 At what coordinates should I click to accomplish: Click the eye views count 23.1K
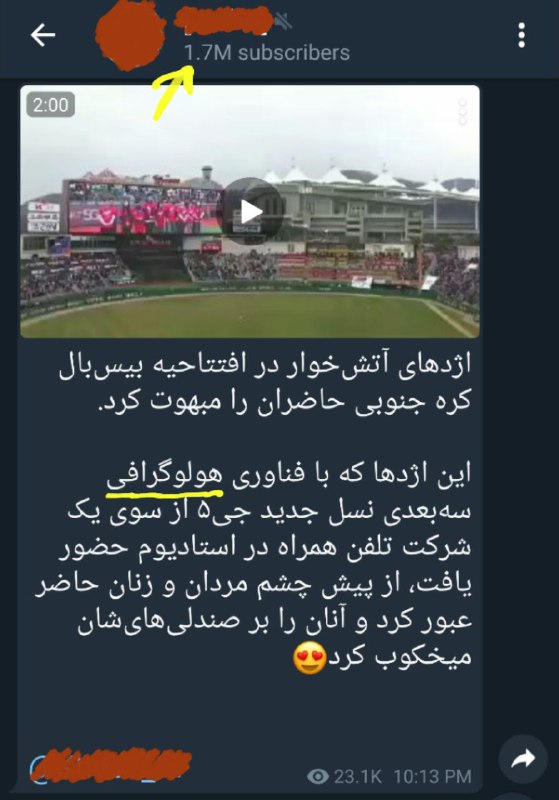click(344, 776)
